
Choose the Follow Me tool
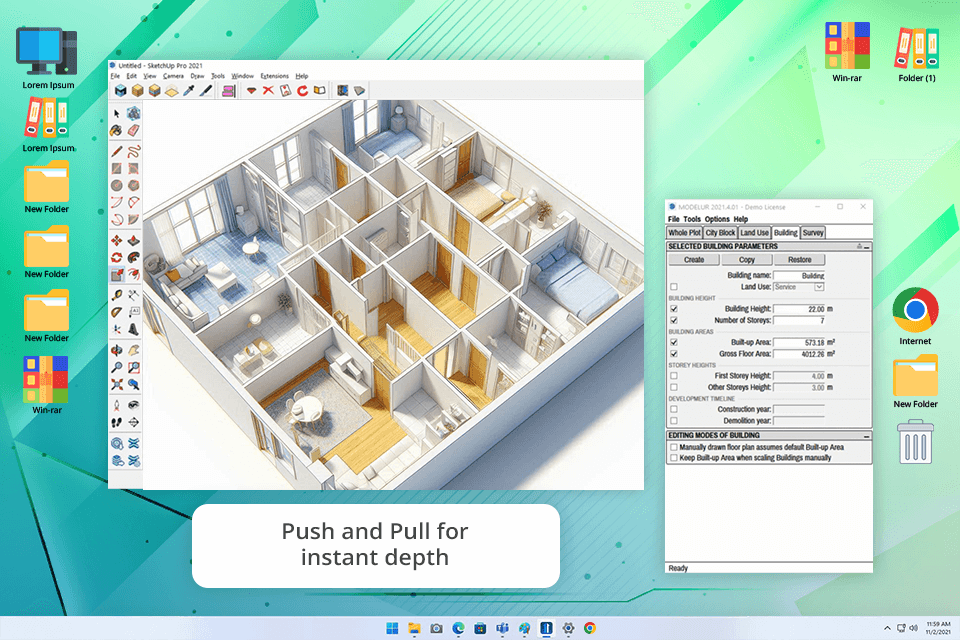133,257
